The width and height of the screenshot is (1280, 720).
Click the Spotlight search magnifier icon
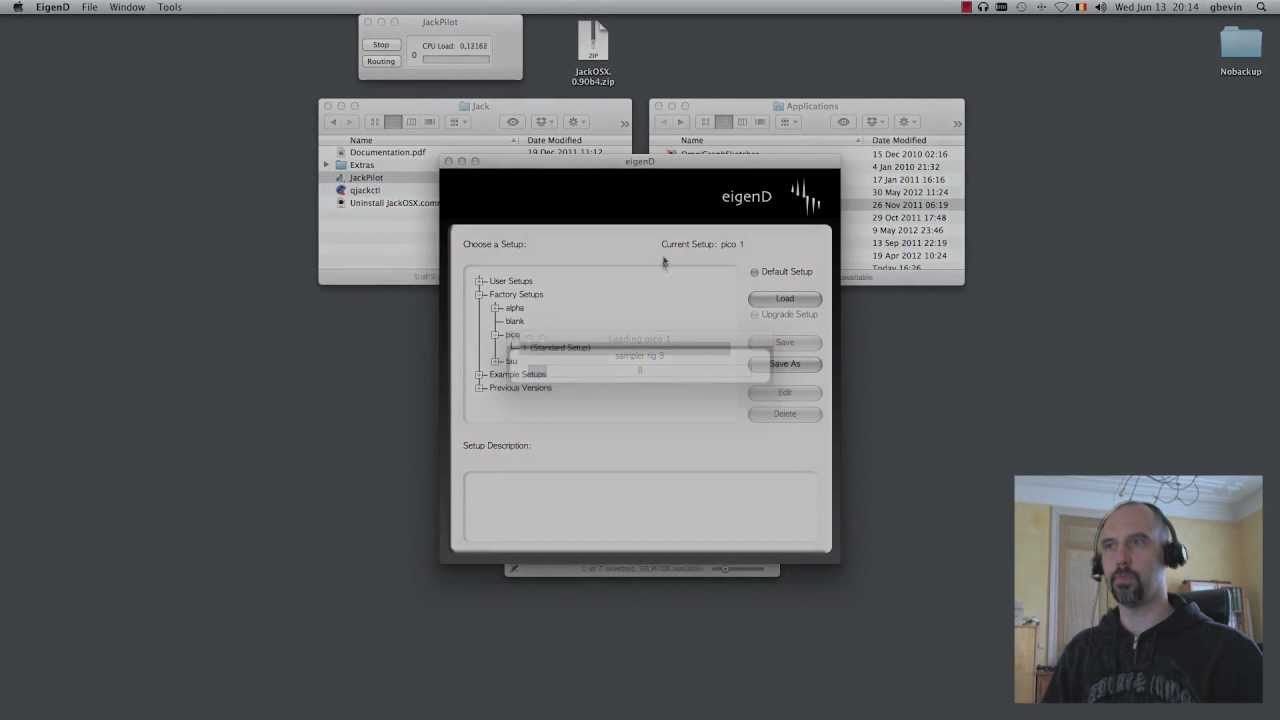[1261, 7]
